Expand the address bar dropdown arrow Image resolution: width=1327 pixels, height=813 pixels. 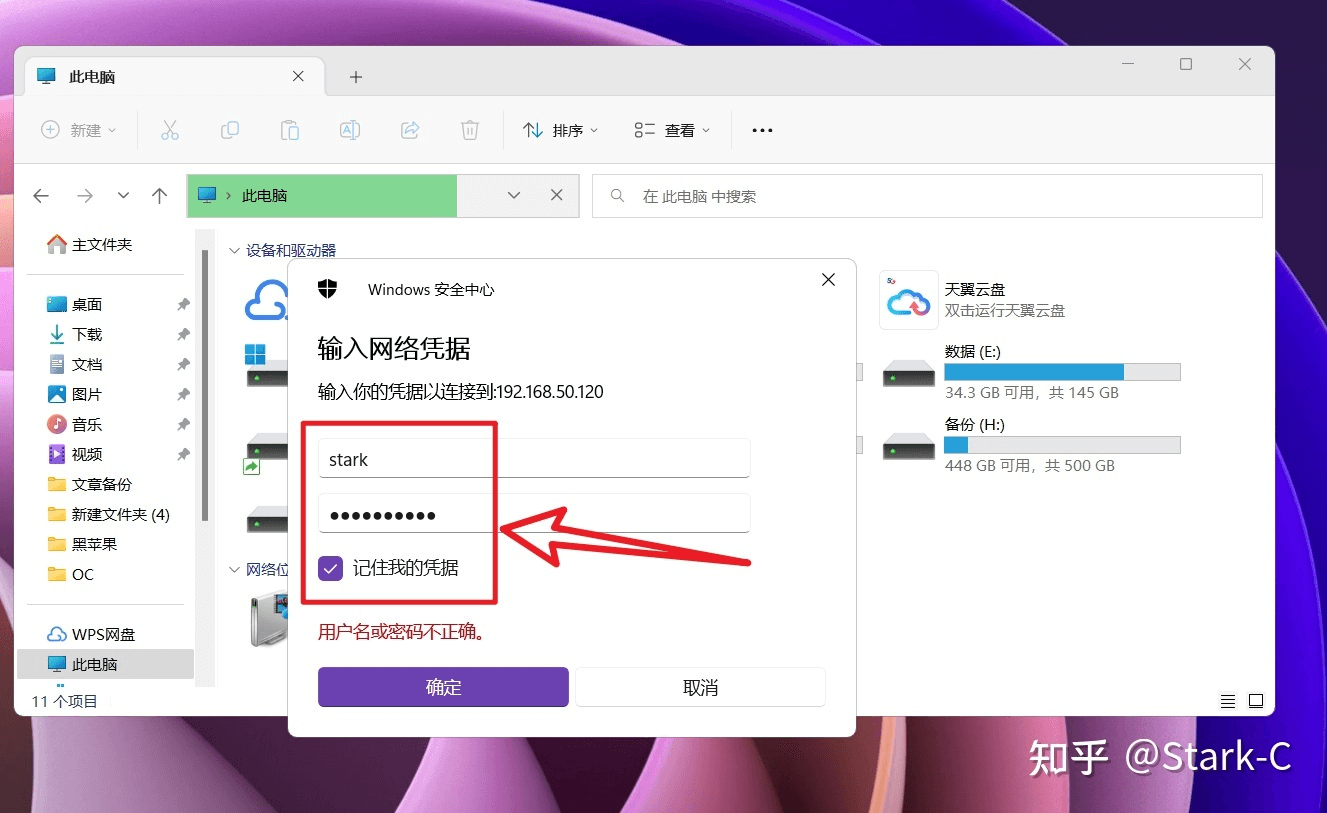point(514,196)
